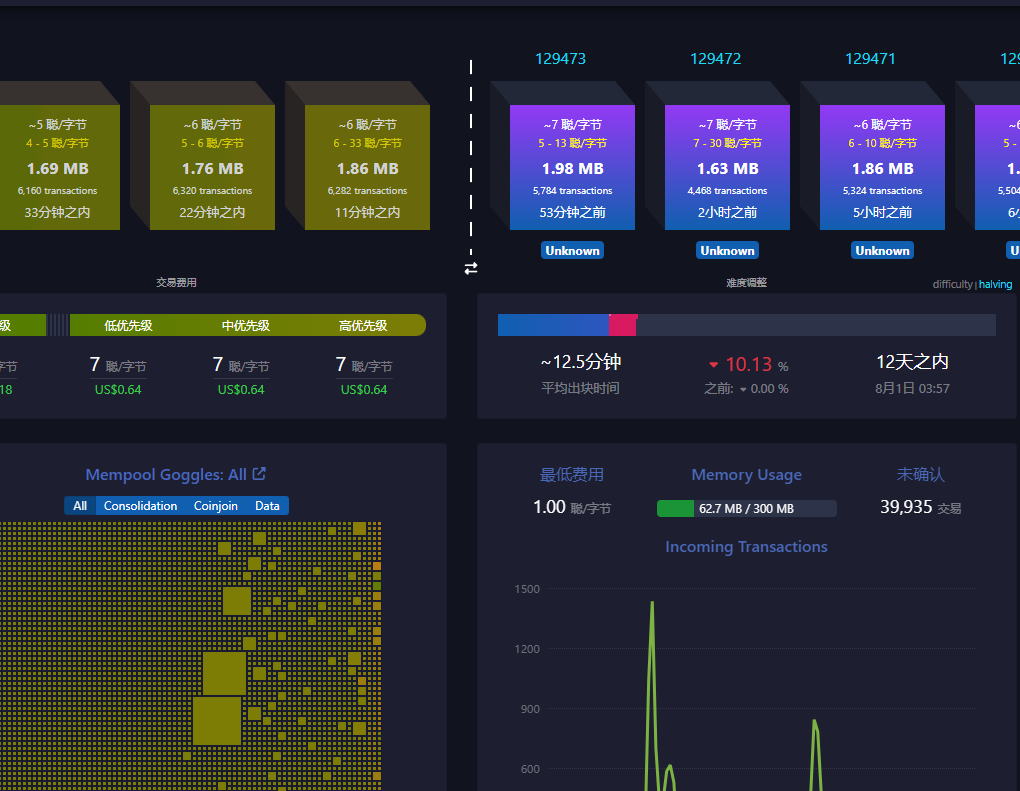Image resolution: width=1020 pixels, height=791 pixels.
Task: Click the difficulty adjustment progress bar
Action: tap(747, 325)
